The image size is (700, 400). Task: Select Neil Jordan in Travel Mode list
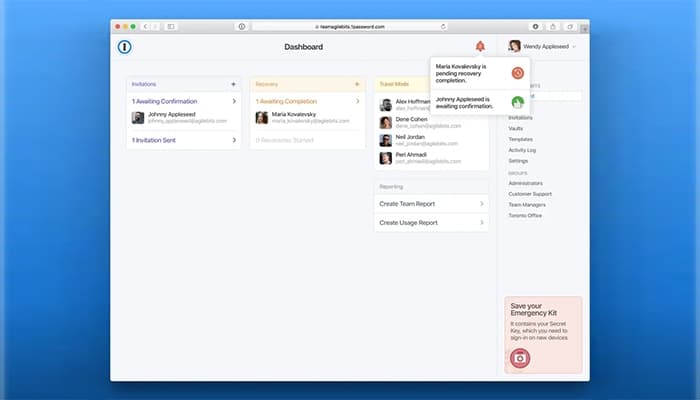coord(431,140)
